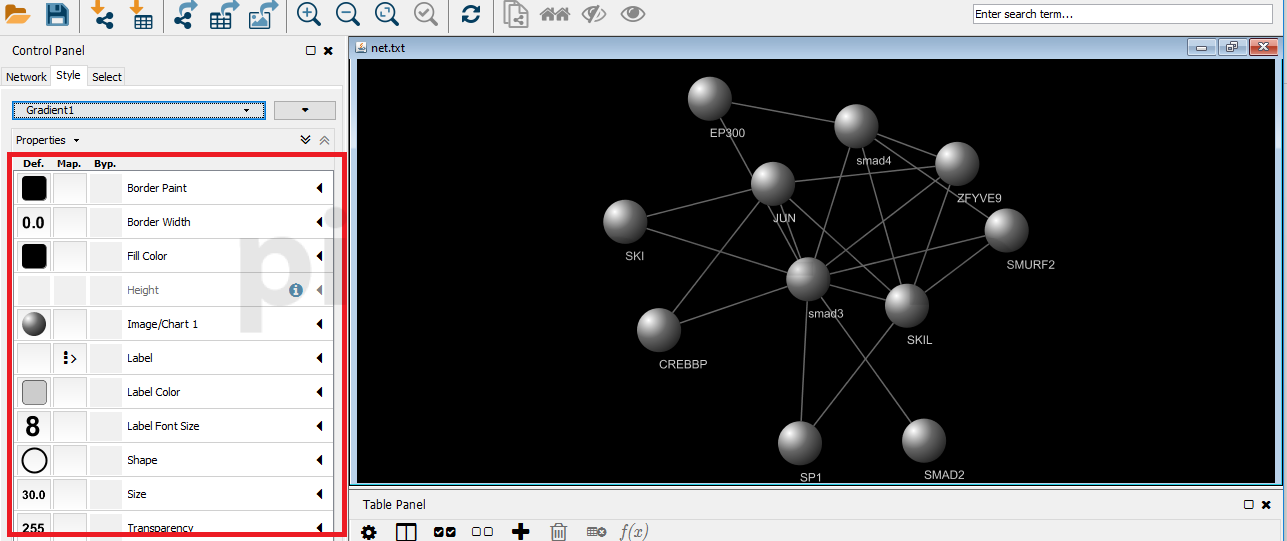The height and width of the screenshot is (541, 1287).
Task: Click Import table from file icon
Action: 141,14
